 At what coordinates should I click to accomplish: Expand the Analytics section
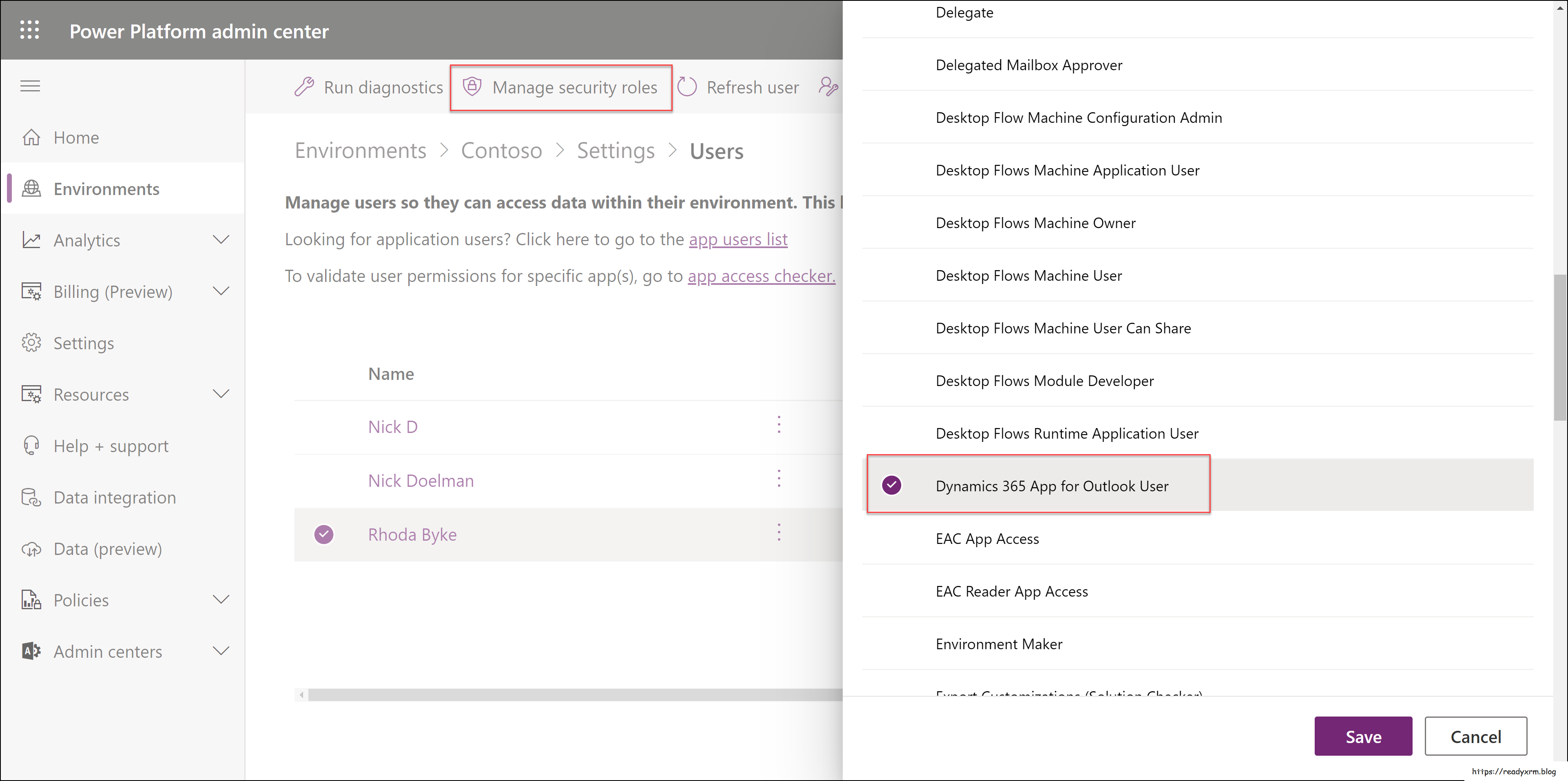[221, 240]
